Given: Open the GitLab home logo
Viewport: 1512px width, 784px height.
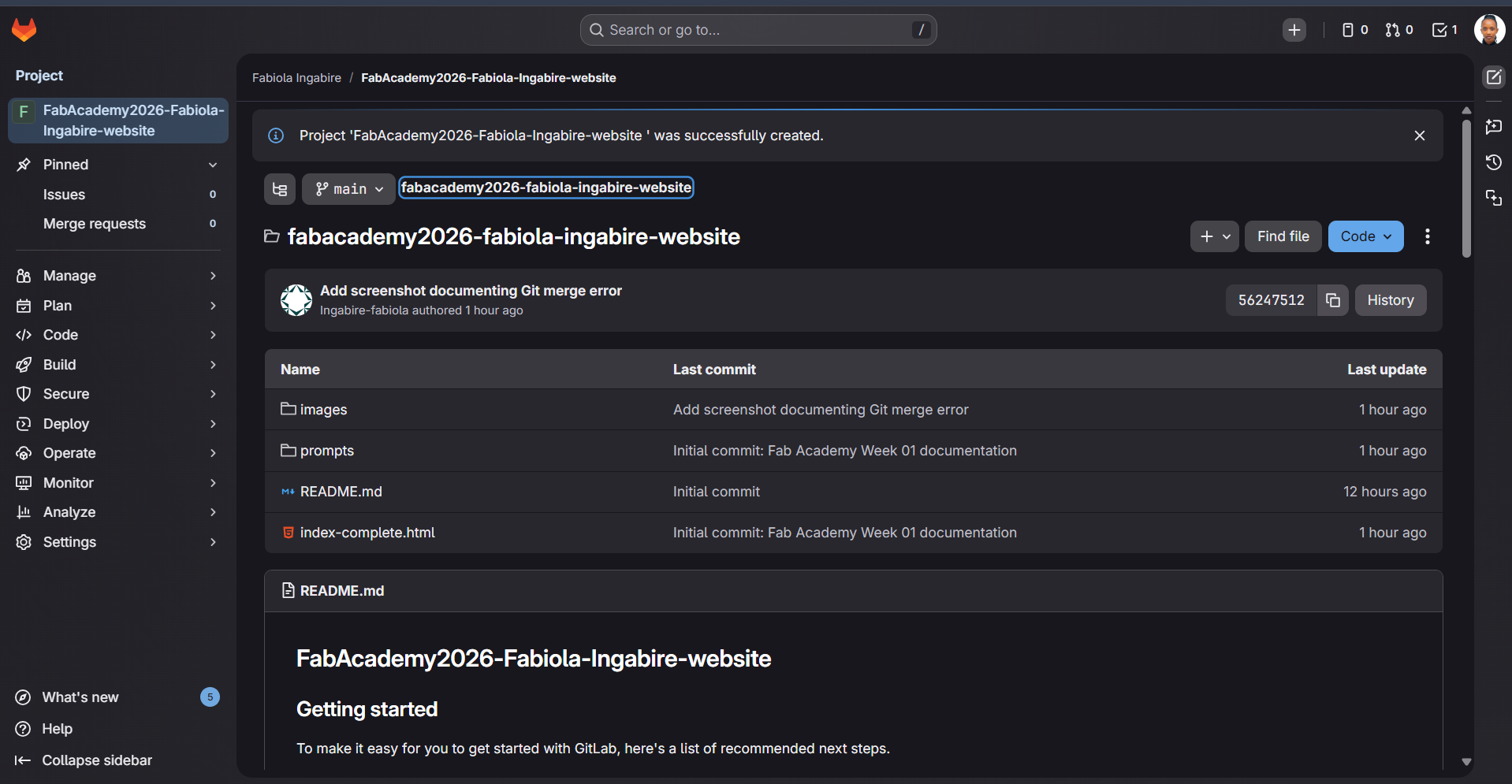Looking at the screenshot, I should [x=24, y=30].
